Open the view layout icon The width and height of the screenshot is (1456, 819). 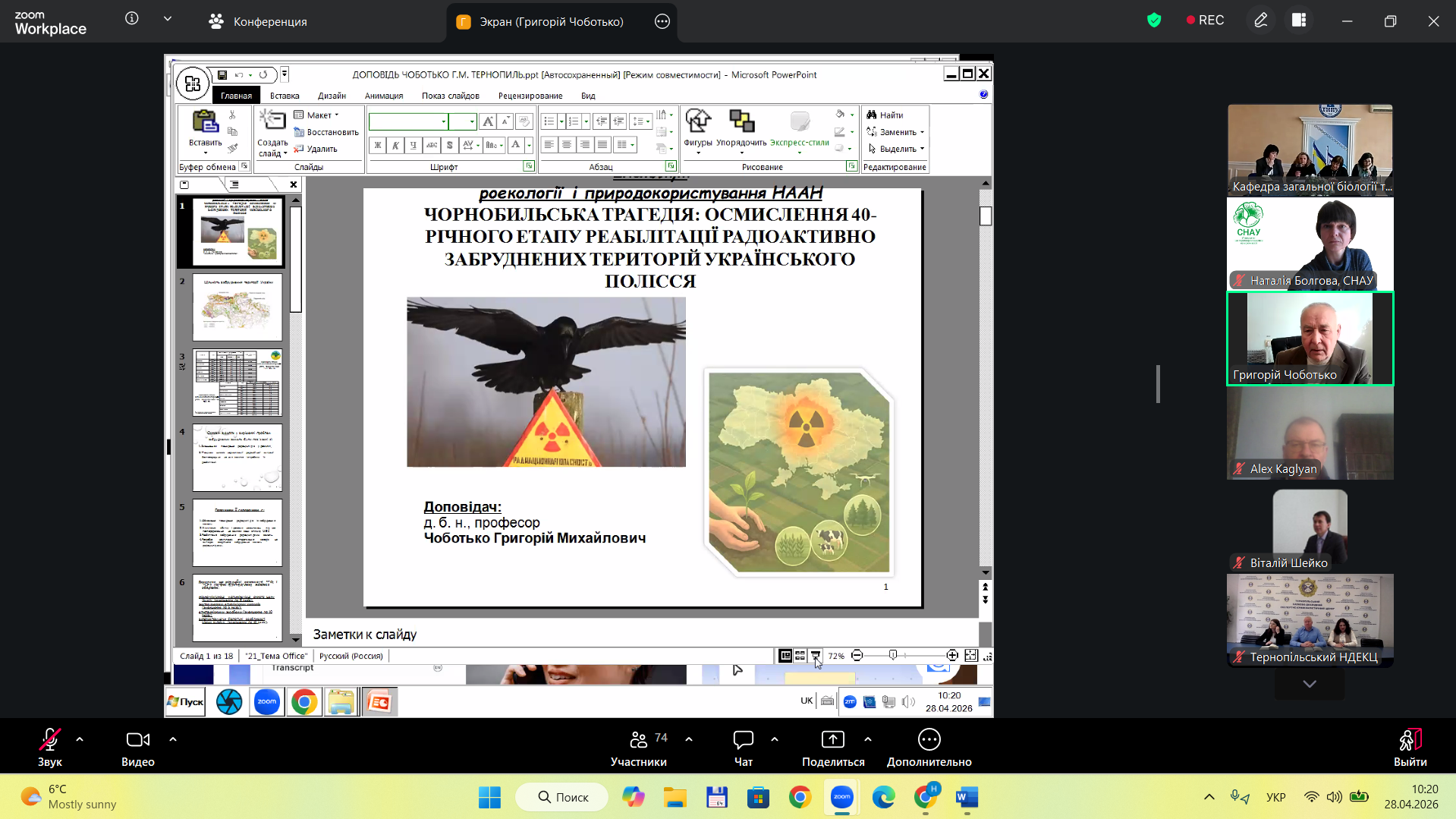1299,20
